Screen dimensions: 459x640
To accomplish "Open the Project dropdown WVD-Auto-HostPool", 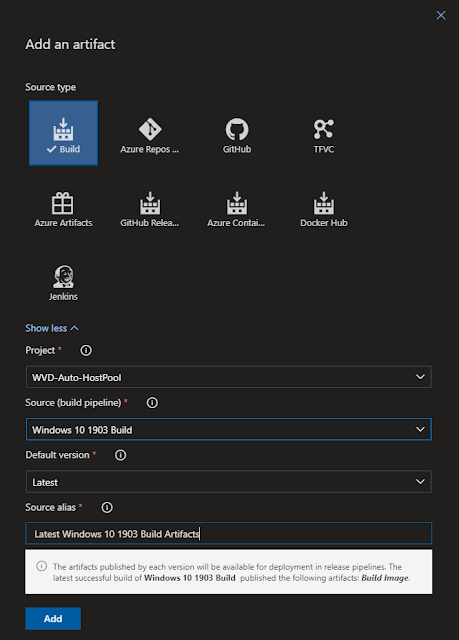I will pyautogui.click(x=228, y=377).
